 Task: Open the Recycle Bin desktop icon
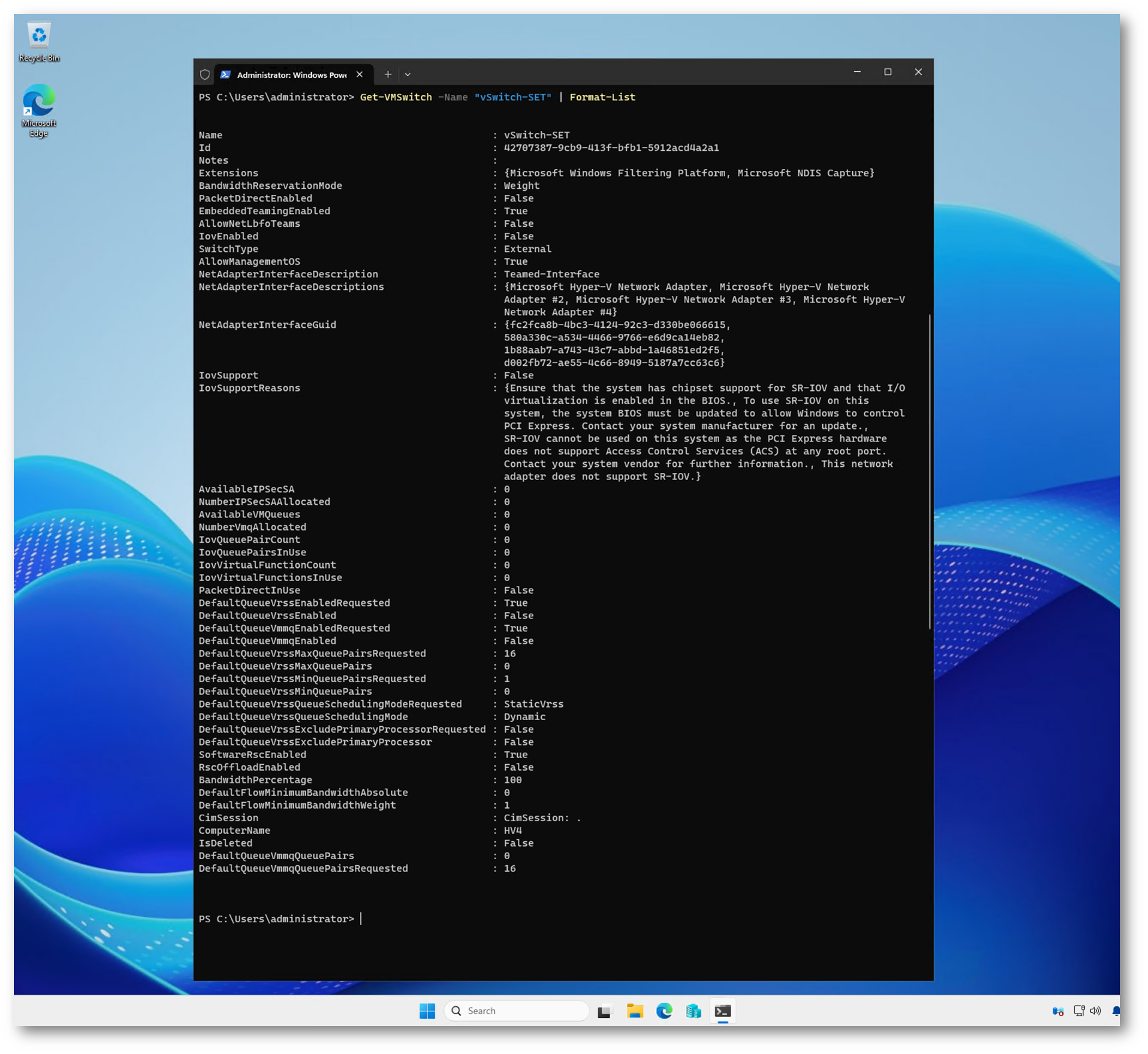(39, 41)
